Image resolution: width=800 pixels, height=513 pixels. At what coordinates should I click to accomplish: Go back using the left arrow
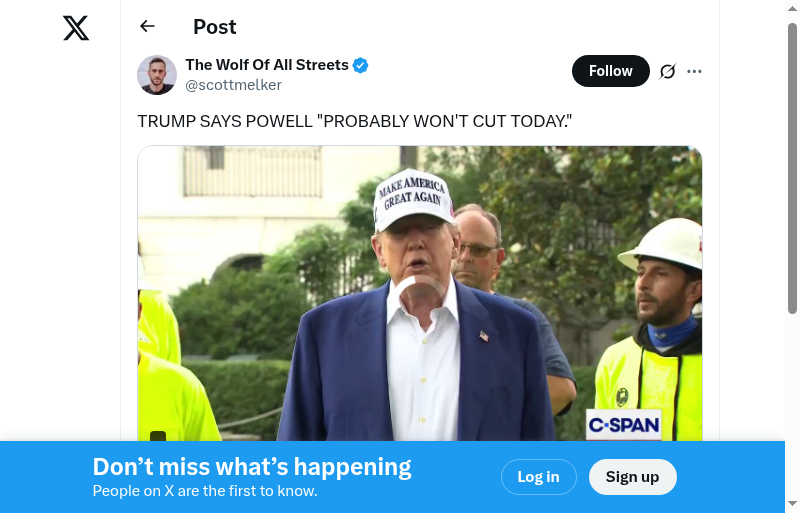coord(147,26)
